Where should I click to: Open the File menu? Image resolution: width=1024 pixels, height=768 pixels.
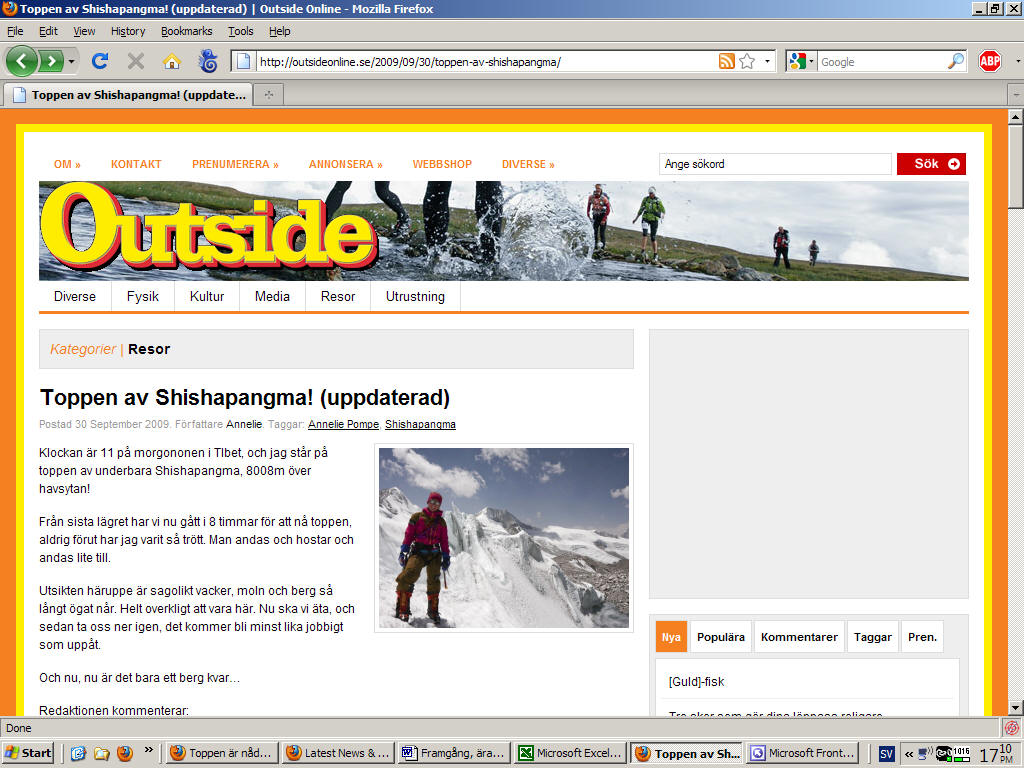point(15,31)
